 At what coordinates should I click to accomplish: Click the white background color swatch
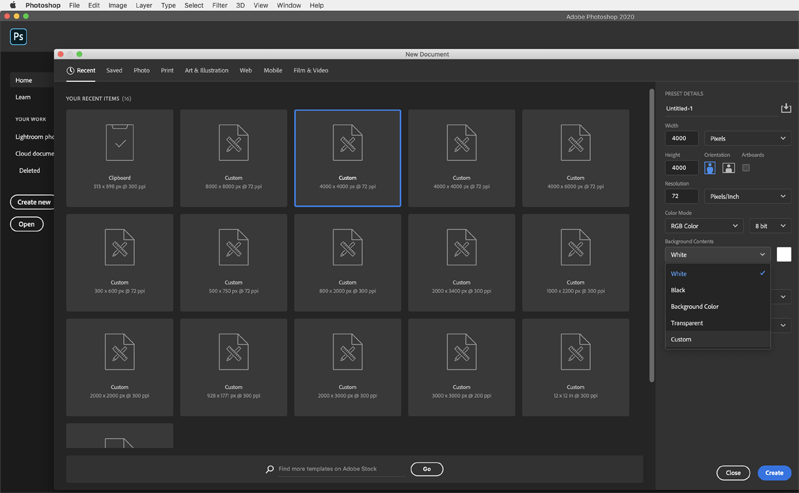click(784, 255)
